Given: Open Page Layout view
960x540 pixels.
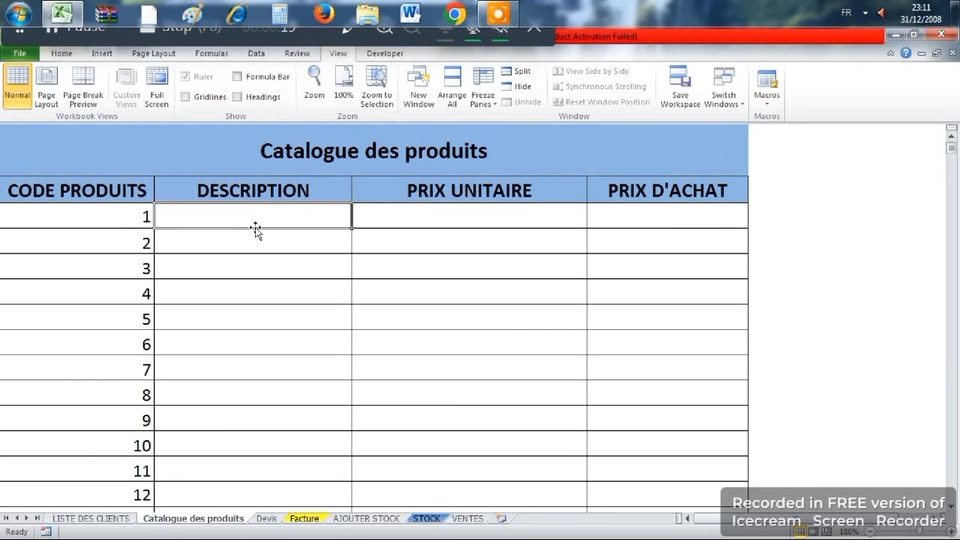Looking at the screenshot, I should click(x=47, y=86).
